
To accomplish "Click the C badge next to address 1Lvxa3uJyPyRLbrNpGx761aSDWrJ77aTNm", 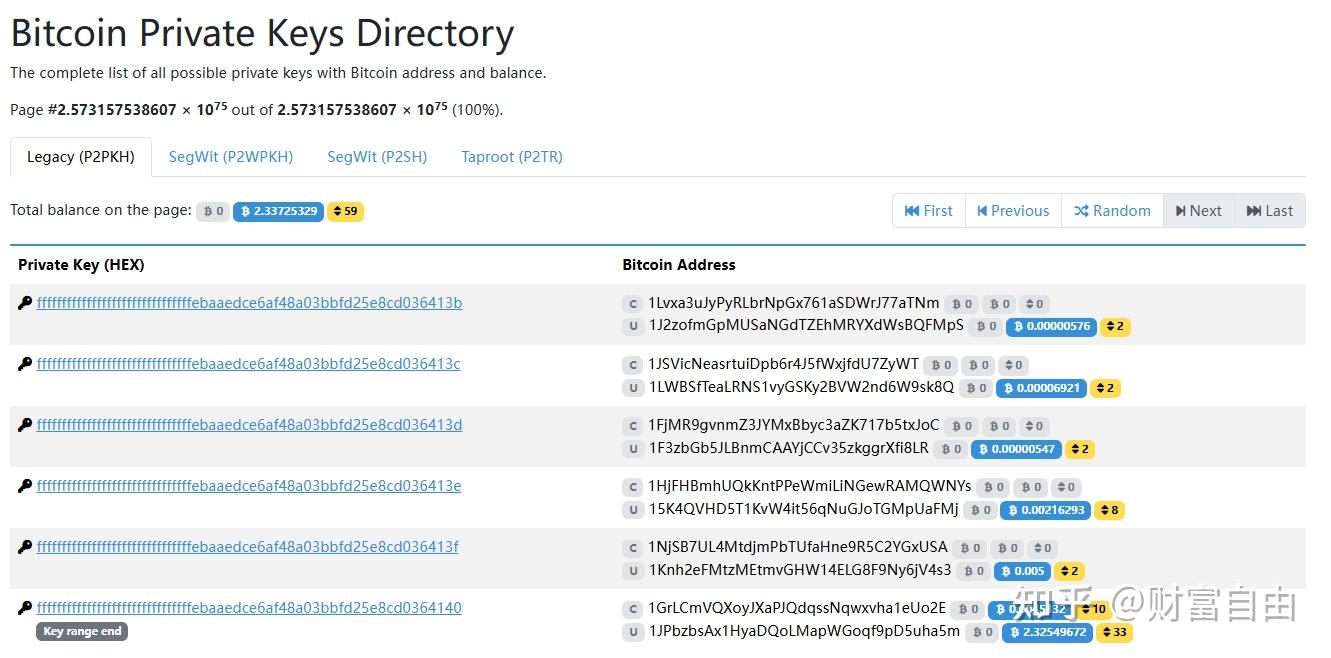I will [x=632, y=304].
